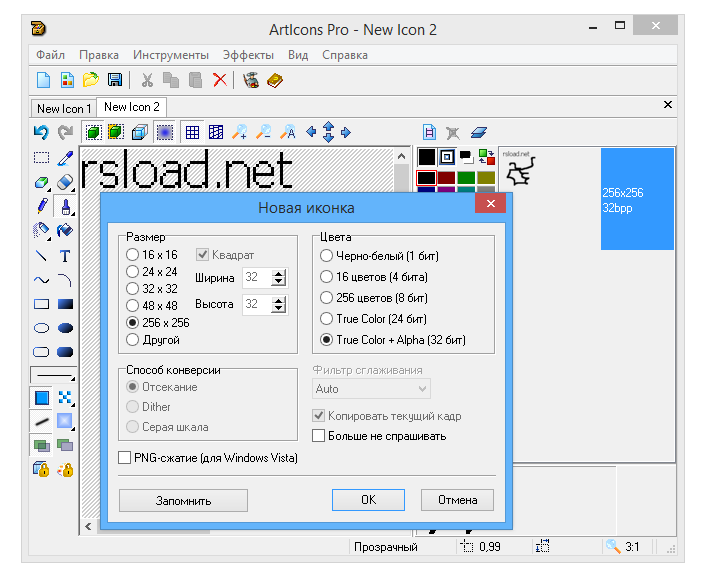702x586 pixels.
Task: Select the 48 x 48 size option
Action: 152,306
